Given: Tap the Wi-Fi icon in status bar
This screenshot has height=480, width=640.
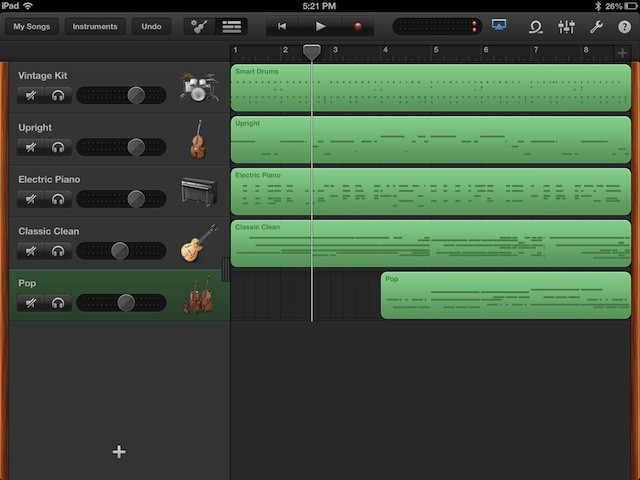Looking at the screenshot, I should tap(28, 6).
